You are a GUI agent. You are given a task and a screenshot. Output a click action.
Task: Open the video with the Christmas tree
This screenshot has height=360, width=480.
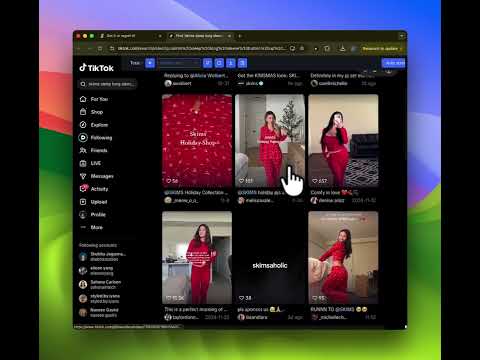point(270,141)
